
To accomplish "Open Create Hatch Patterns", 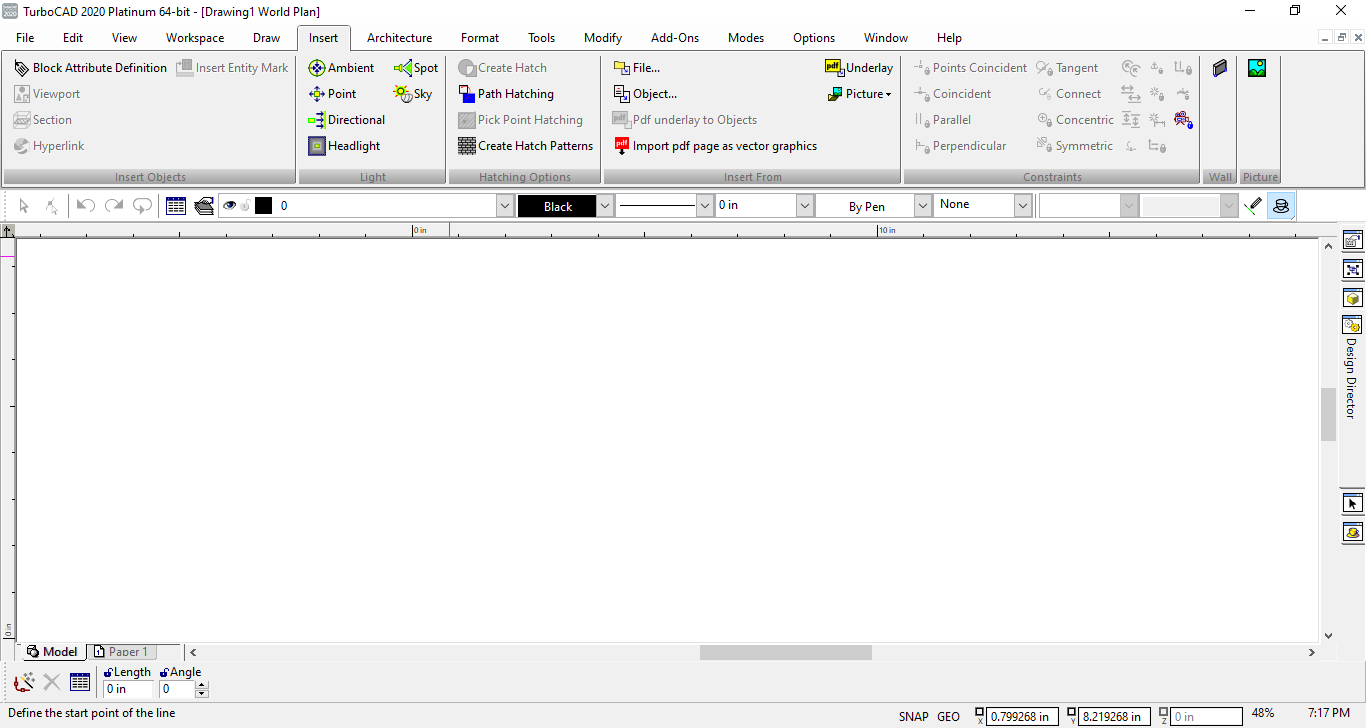I will tap(525, 146).
